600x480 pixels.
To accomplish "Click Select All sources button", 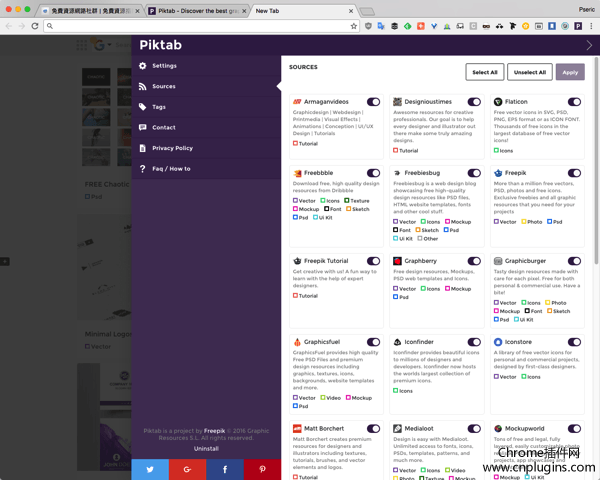I will (x=484, y=72).
